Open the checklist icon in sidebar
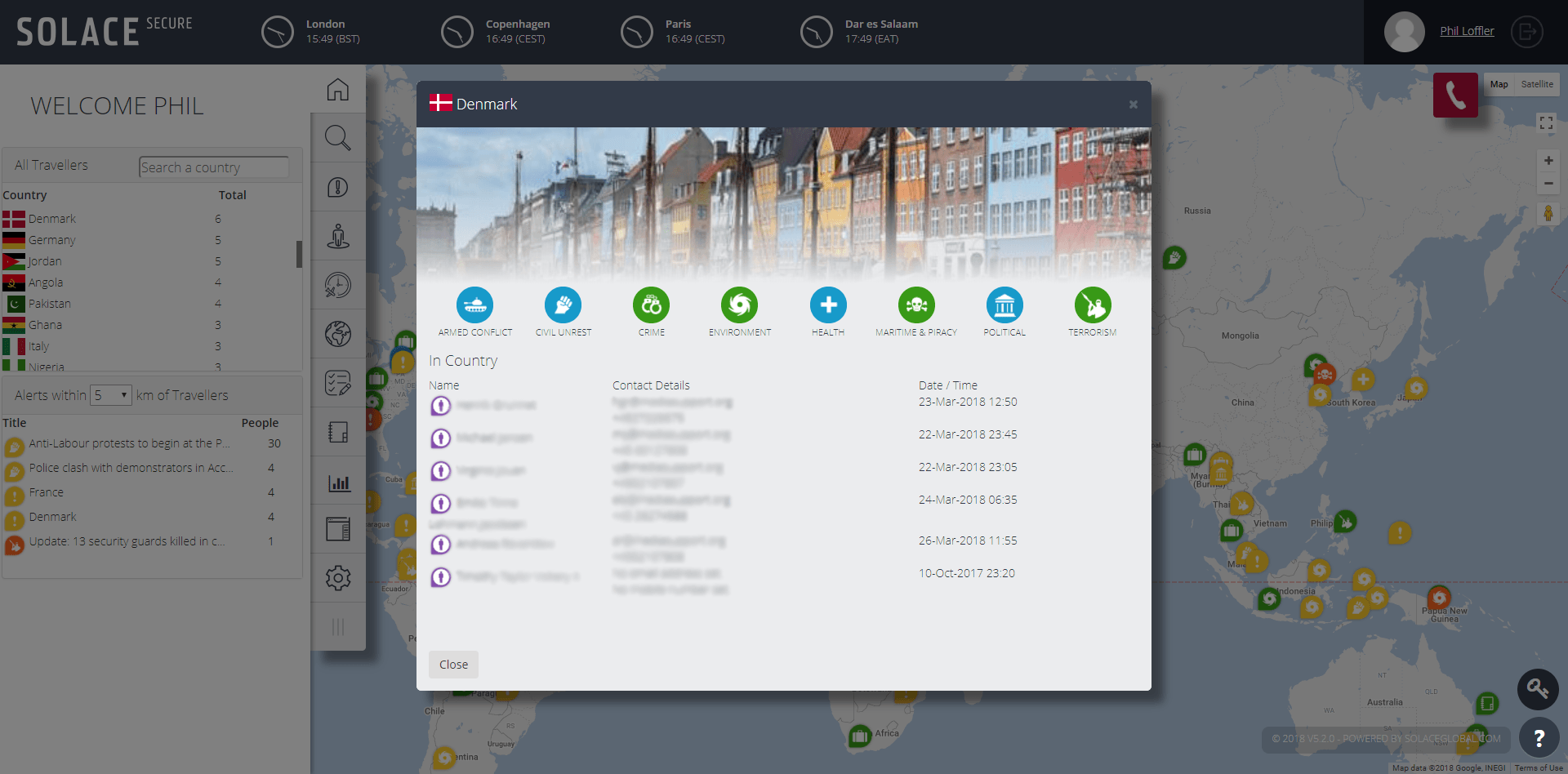Viewport: 1568px width, 774px height. coord(338,383)
